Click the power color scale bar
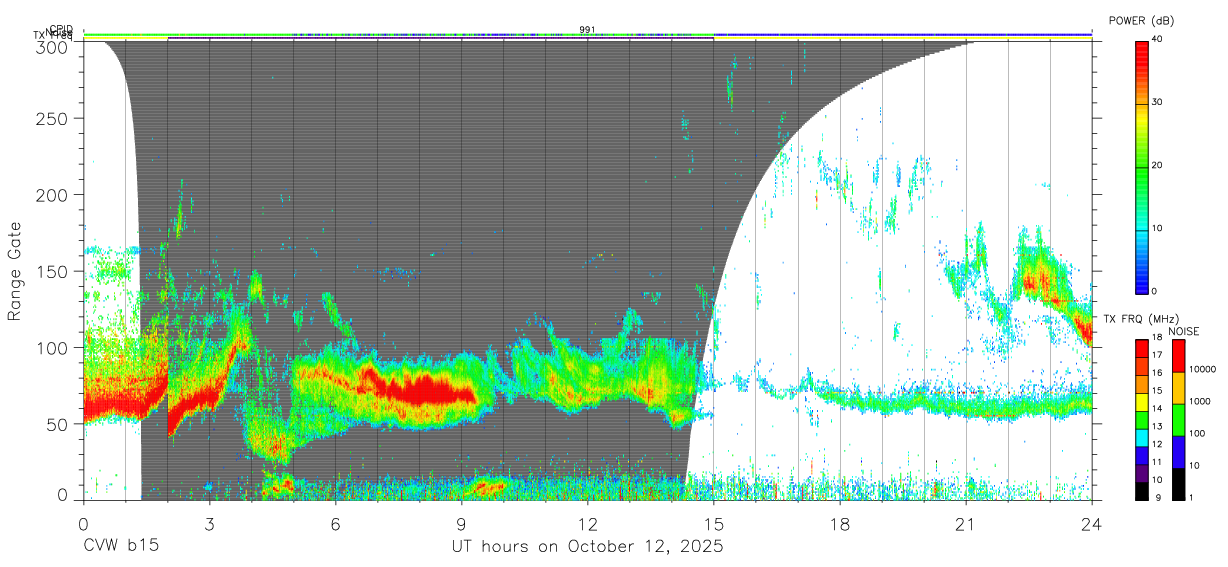Viewport: 1228px width, 567px height. tap(1142, 166)
